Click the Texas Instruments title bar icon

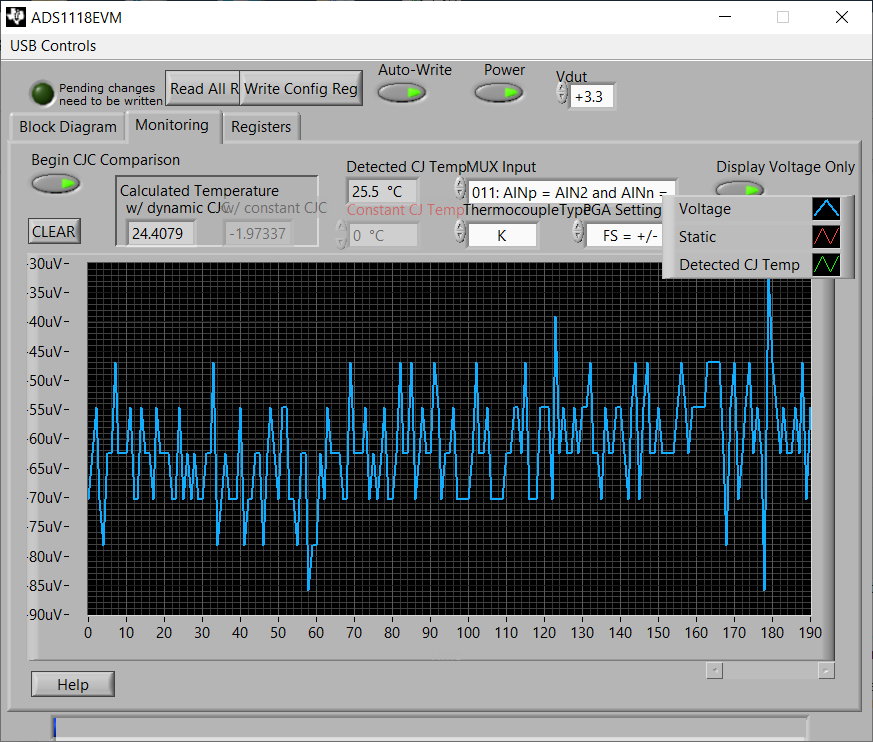click(16, 17)
